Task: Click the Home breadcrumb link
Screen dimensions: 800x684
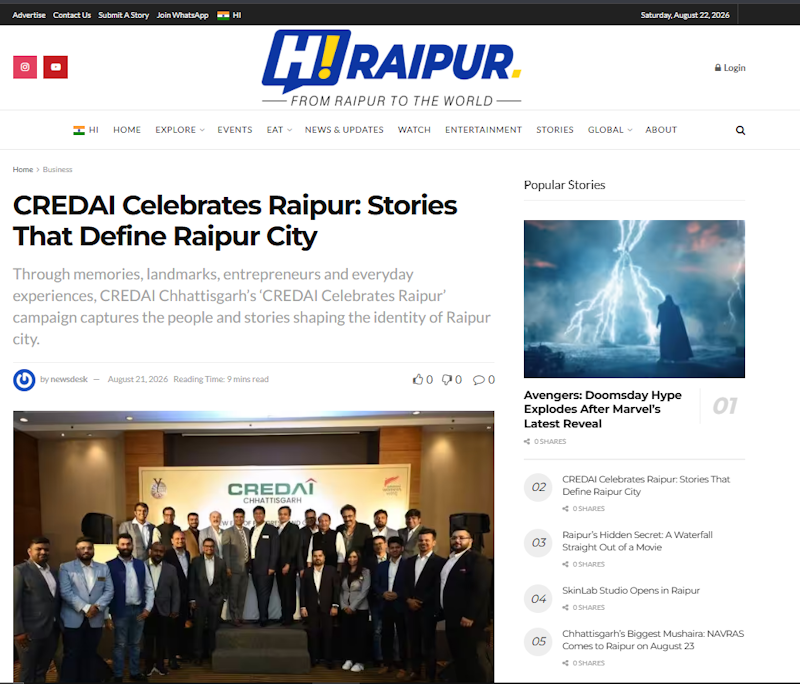Action: [23, 169]
